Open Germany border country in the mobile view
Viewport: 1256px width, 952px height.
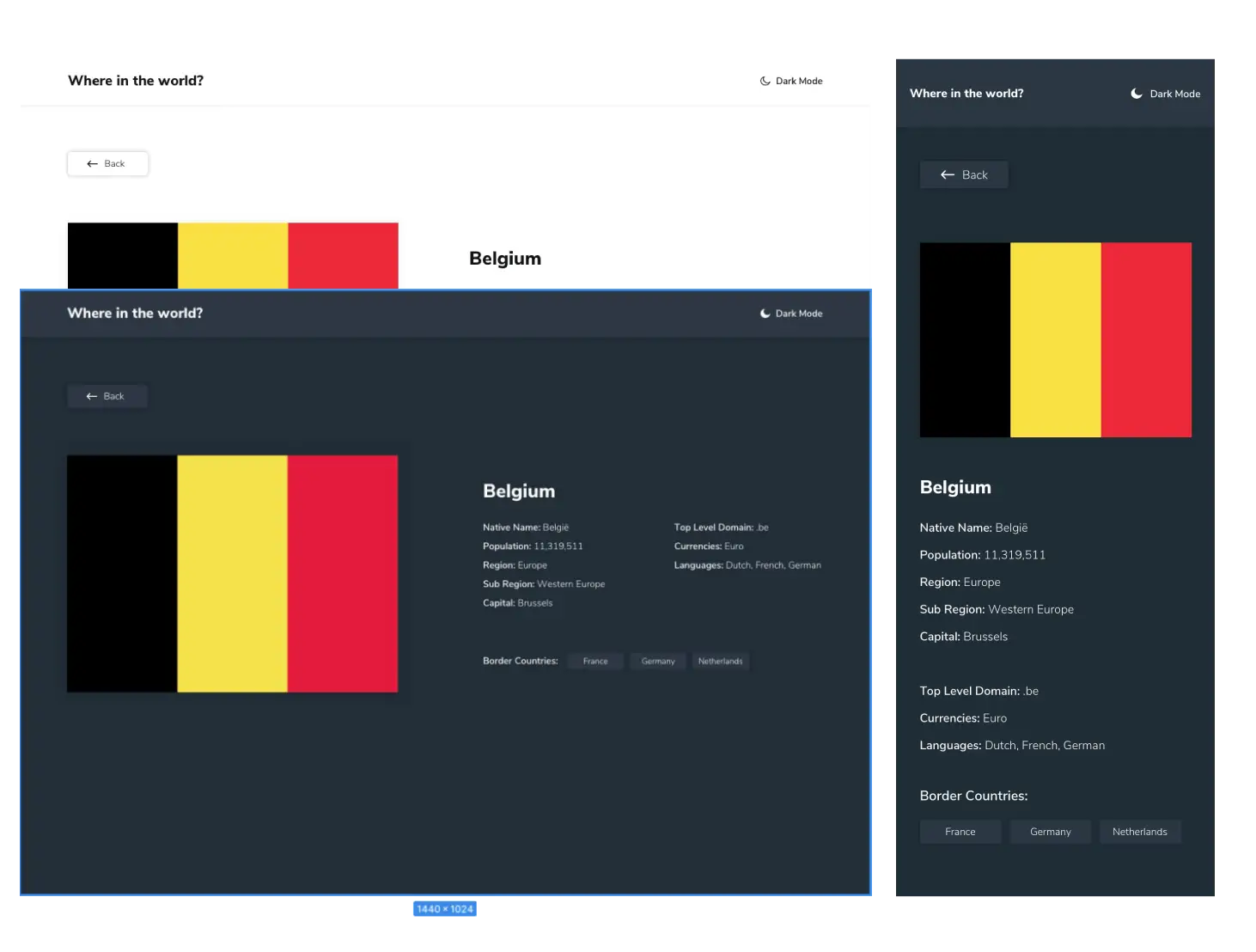click(x=1050, y=832)
